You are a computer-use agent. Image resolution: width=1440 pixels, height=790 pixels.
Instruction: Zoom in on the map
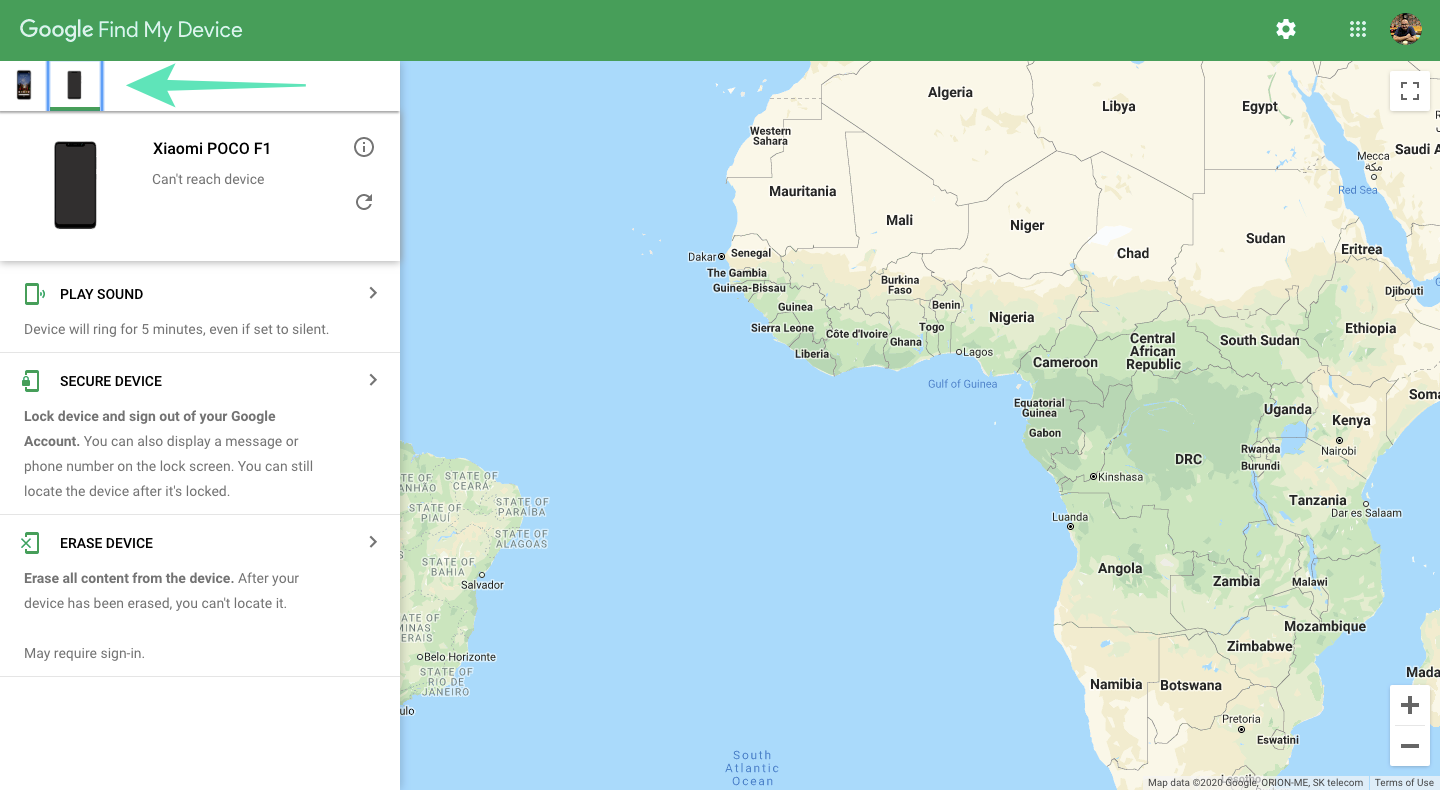(1410, 706)
